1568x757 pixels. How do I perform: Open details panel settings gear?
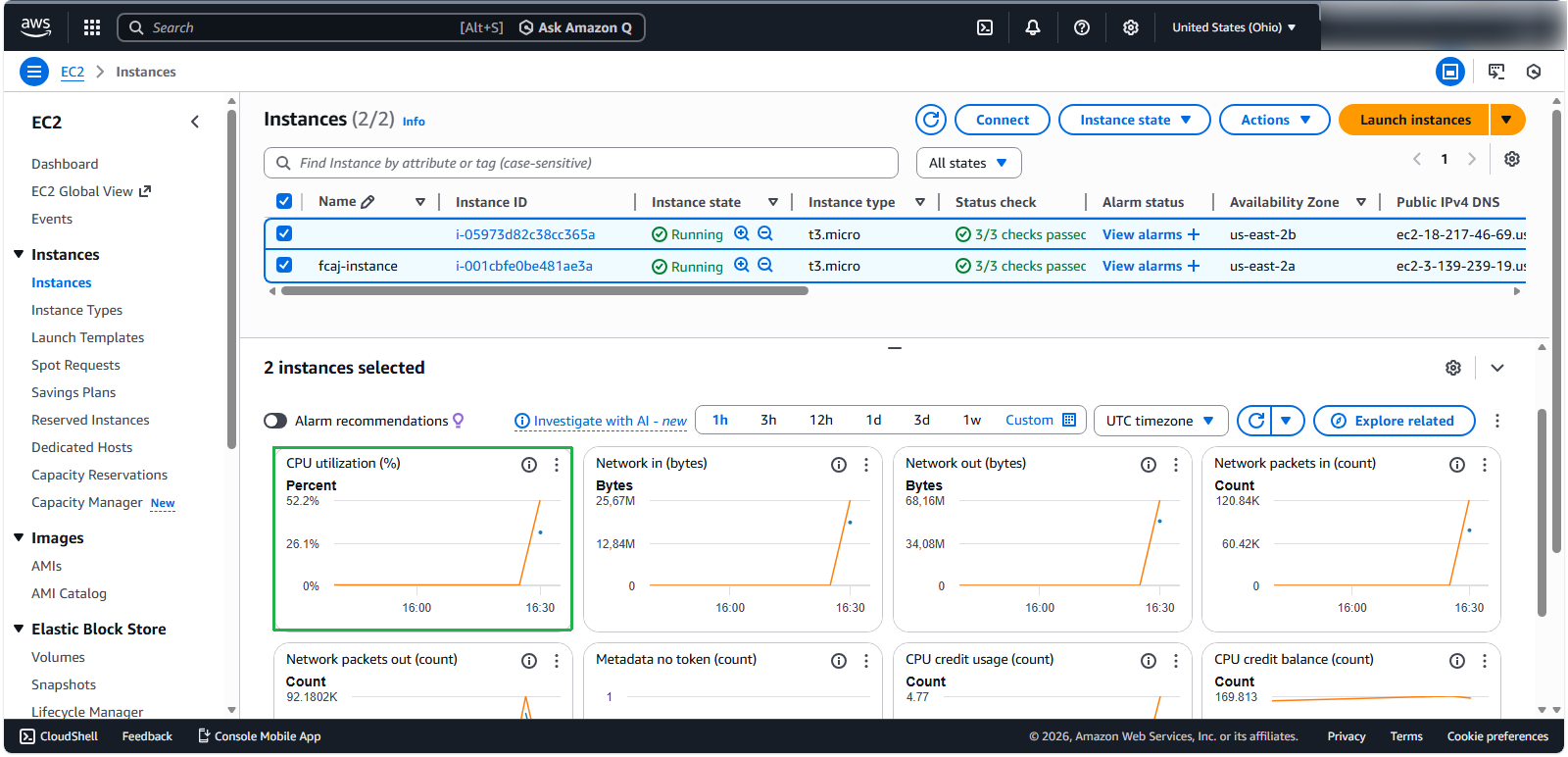1453,368
